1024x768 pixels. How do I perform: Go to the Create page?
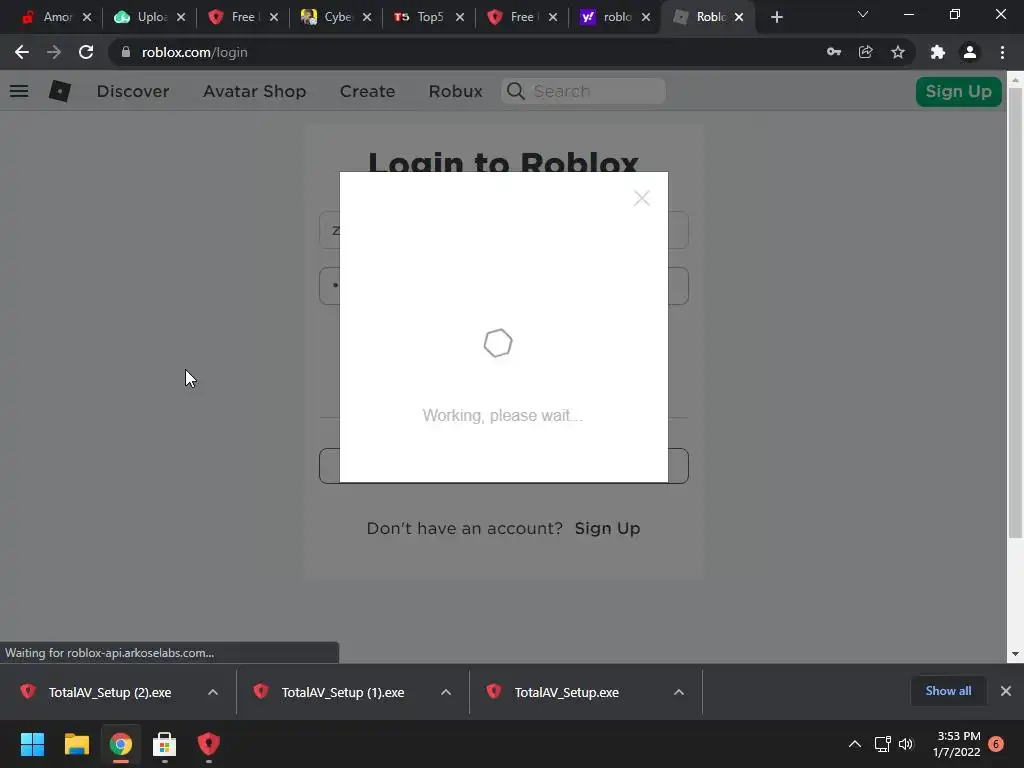(367, 91)
